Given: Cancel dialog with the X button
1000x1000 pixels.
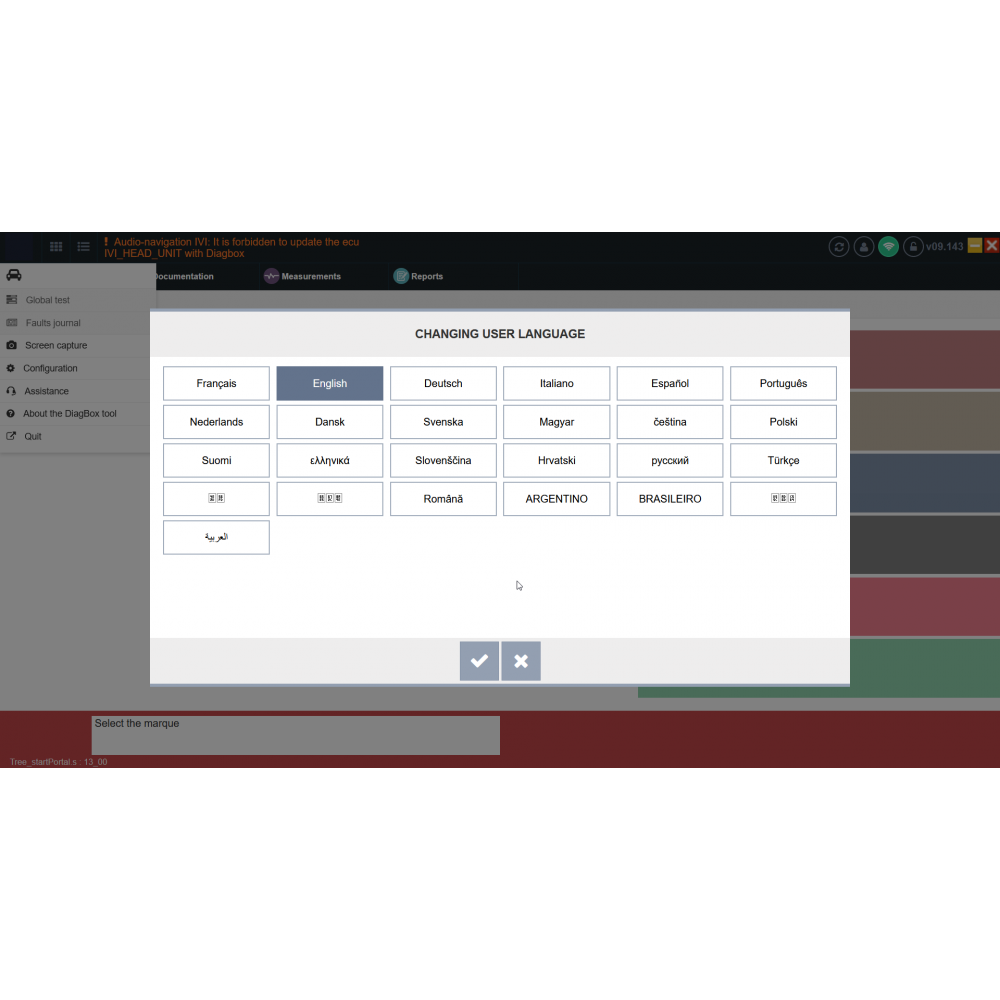Looking at the screenshot, I should coord(521,661).
